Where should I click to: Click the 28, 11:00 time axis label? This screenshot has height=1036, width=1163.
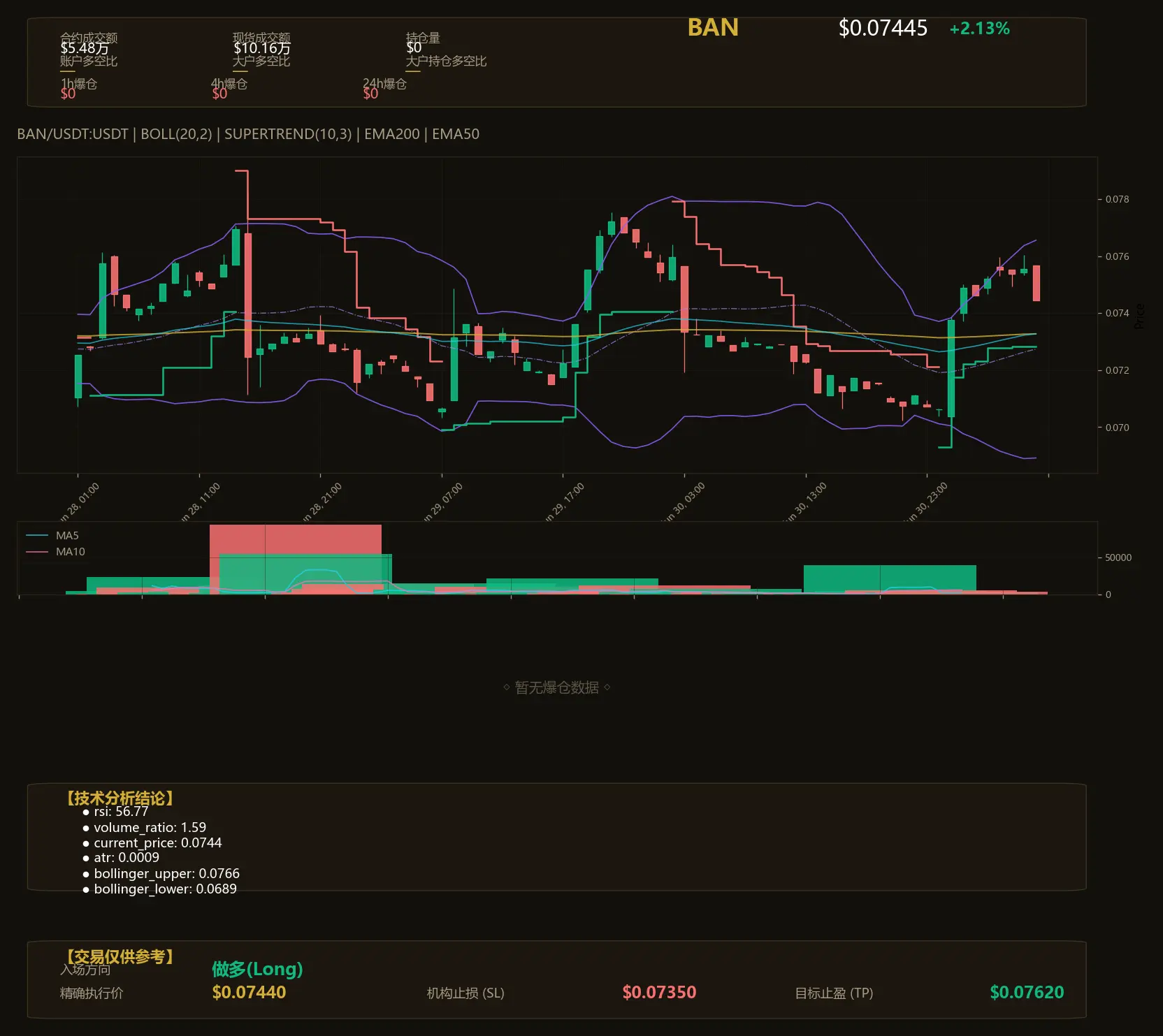coord(201,502)
